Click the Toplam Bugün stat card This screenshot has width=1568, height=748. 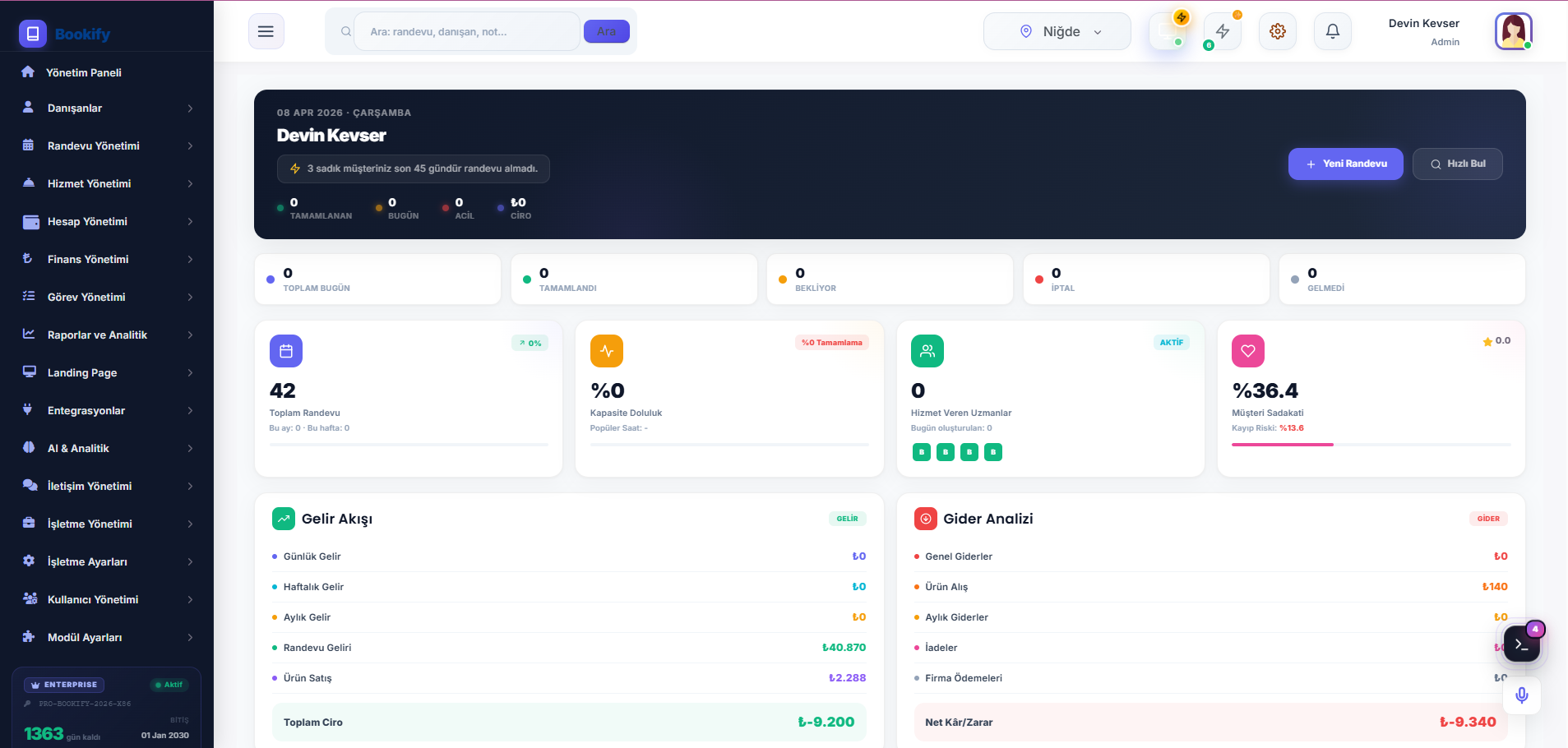377,279
